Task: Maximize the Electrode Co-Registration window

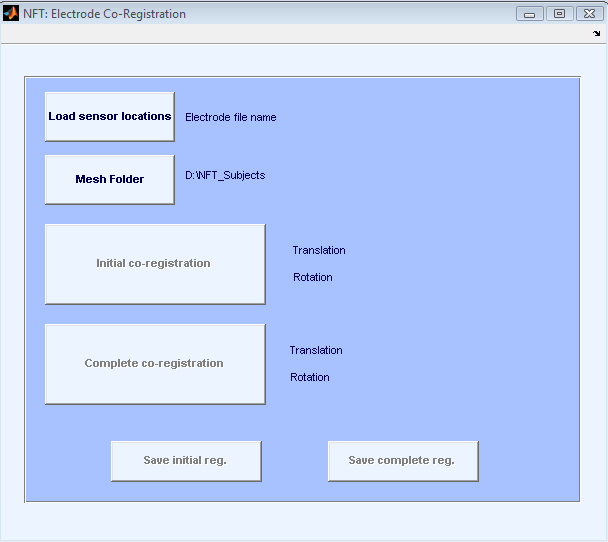Action: [558, 14]
